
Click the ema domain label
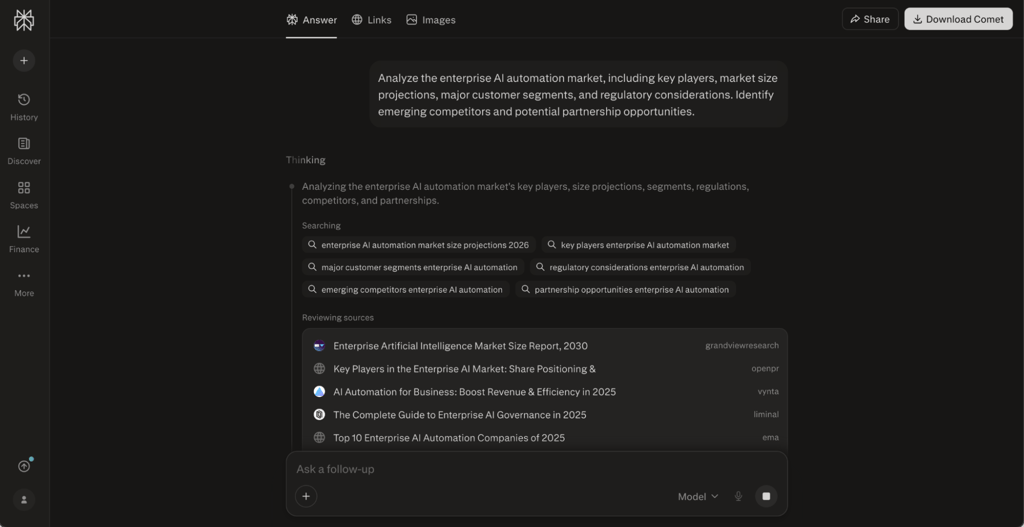[x=771, y=438]
